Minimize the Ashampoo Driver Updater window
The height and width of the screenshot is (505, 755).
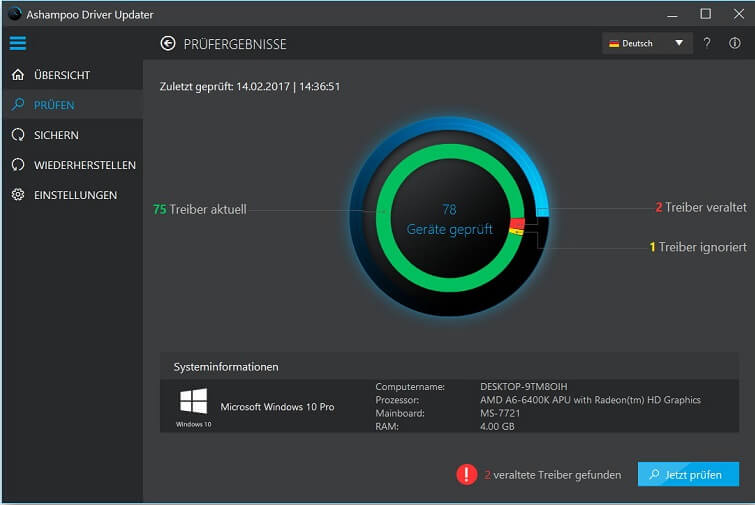coord(673,14)
